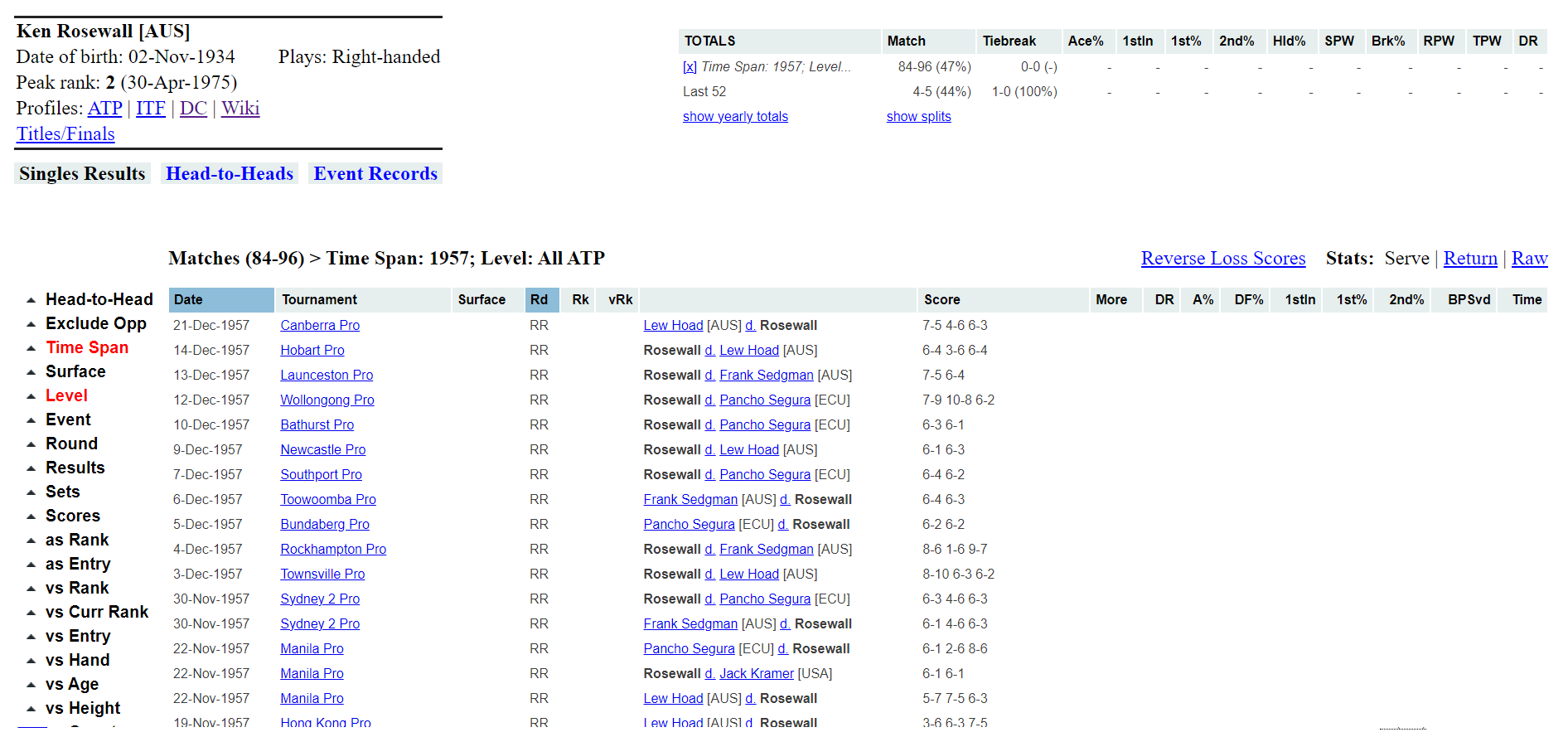The height and width of the screenshot is (737, 1568).
Task: Open the Scores filter triangle
Action: (x=31, y=516)
